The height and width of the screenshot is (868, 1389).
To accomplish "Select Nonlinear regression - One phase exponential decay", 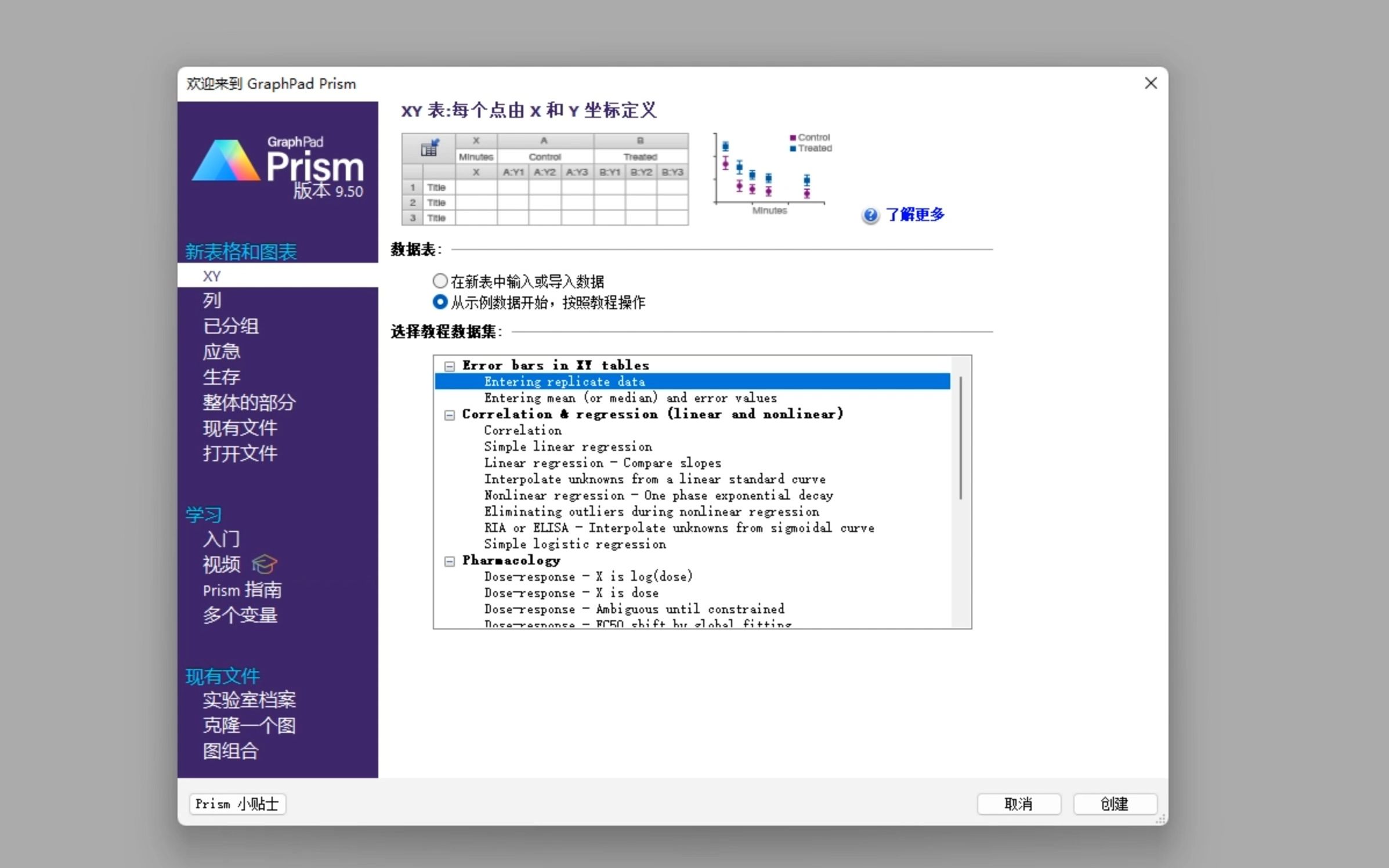I will pos(659,496).
